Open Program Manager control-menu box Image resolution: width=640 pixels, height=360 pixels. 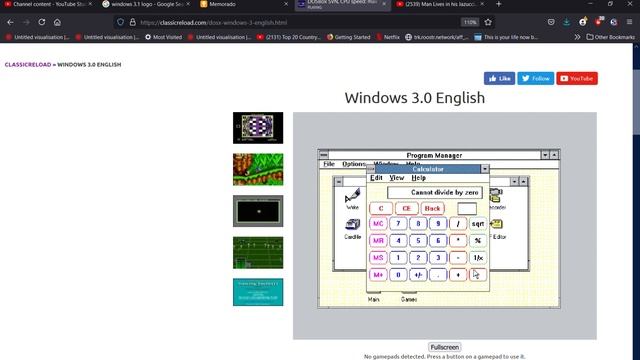pos(324,155)
